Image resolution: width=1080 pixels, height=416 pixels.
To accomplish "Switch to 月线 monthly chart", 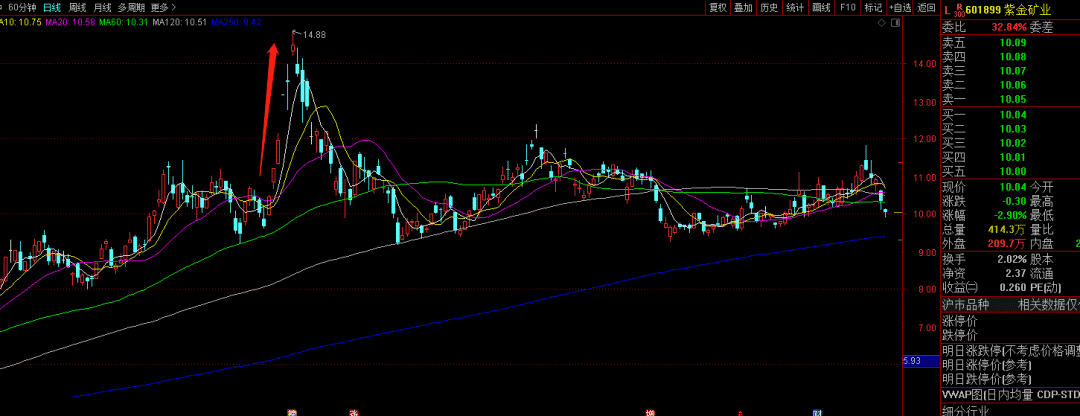I will point(102,8).
